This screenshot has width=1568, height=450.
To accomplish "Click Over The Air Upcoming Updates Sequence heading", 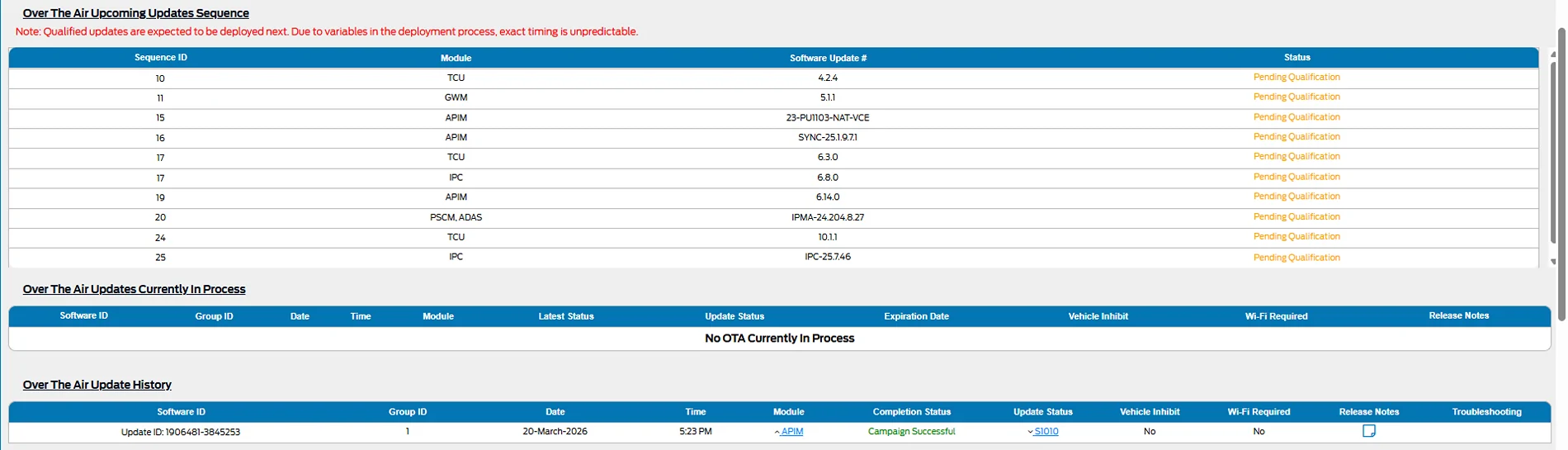I will pyautogui.click(x=136, y=13).
